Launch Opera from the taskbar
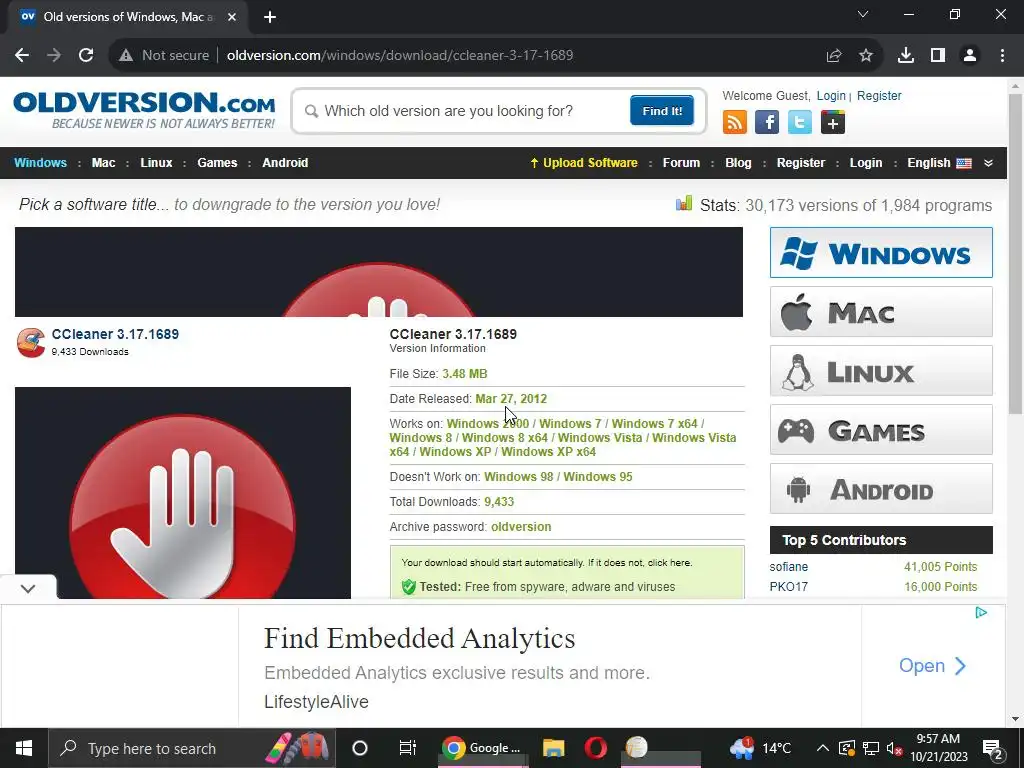The image size is (1024, 768). coord(596,748)
